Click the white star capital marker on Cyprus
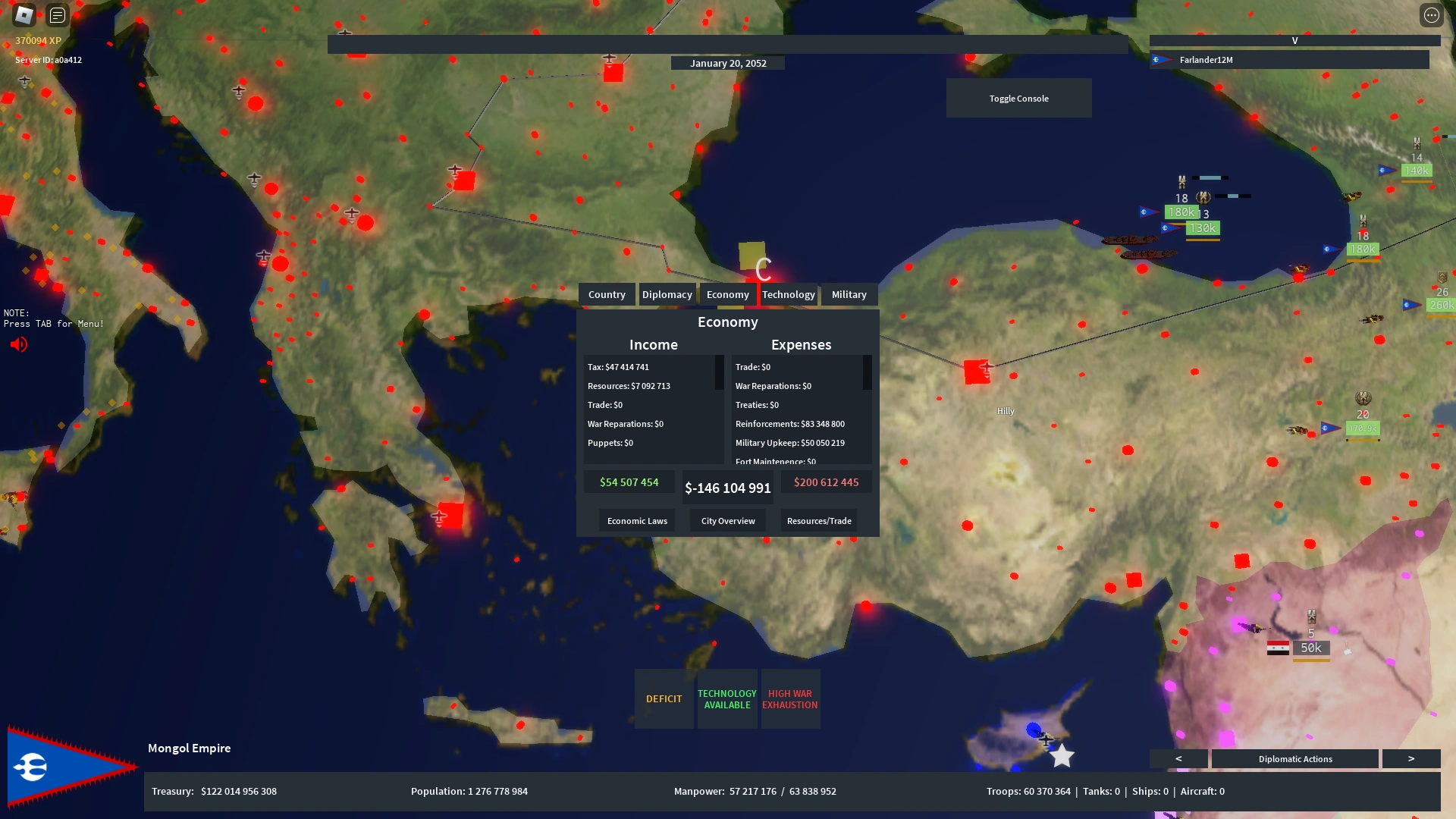 (x=1062, y=755)
